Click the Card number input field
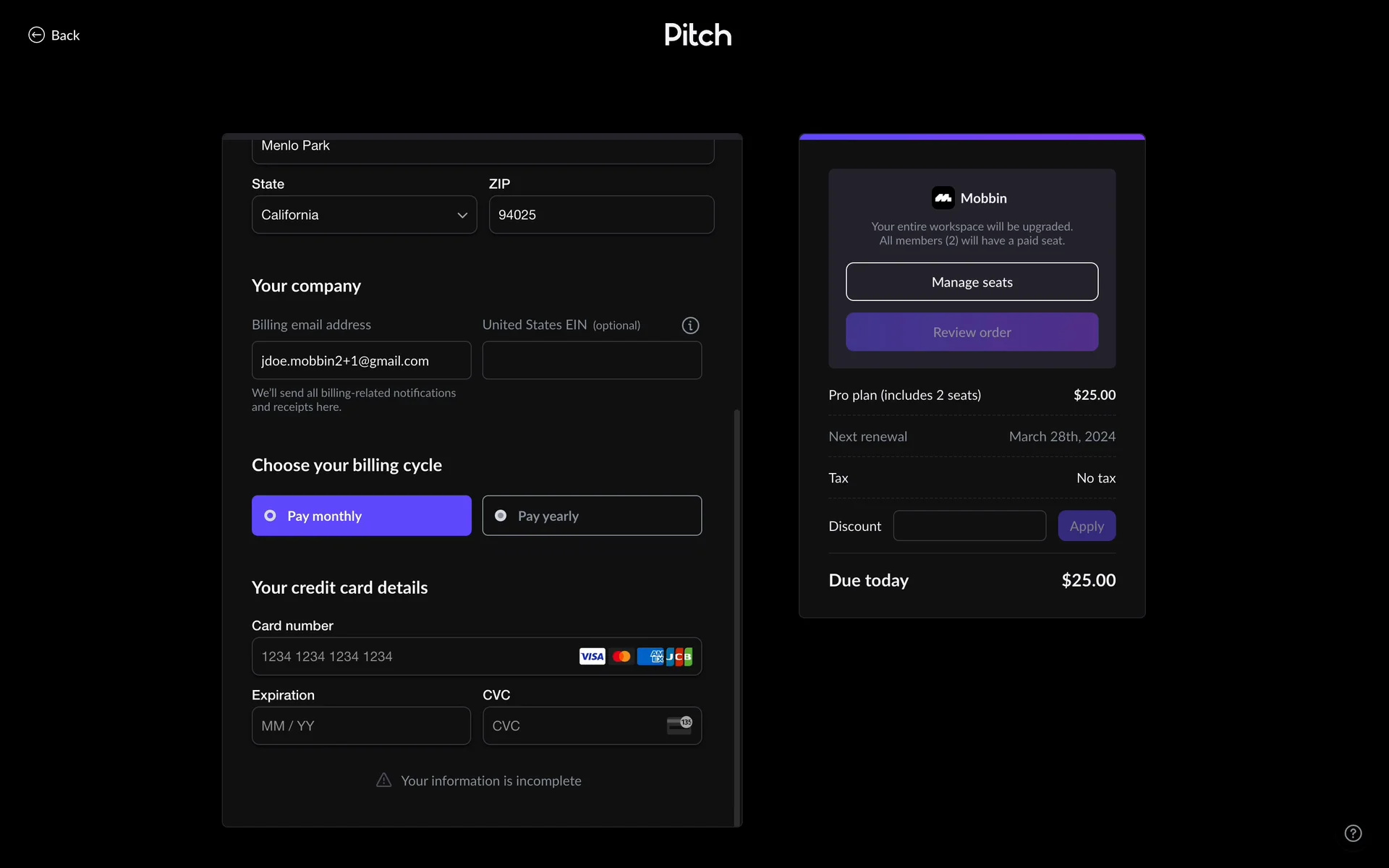This screenshot has height=868, width=1389. [412, 656]
